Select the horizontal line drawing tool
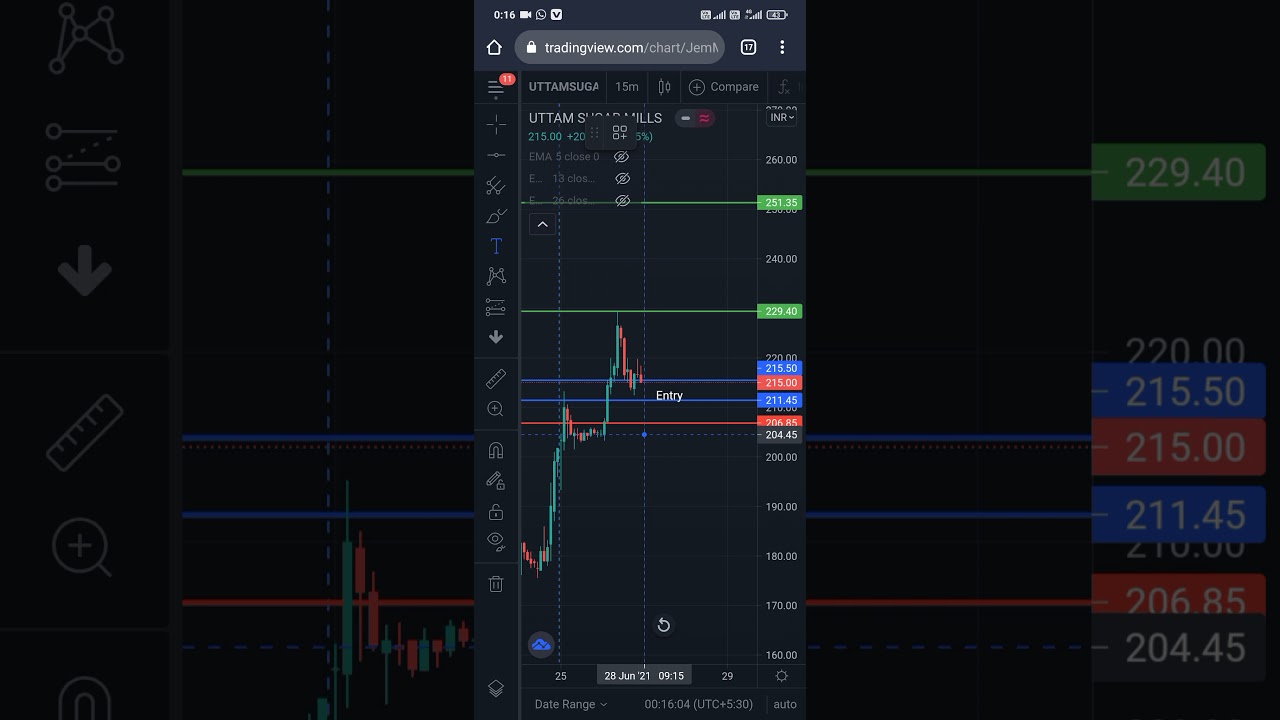This screenshot has width=1280, height=720. (496, 155)
